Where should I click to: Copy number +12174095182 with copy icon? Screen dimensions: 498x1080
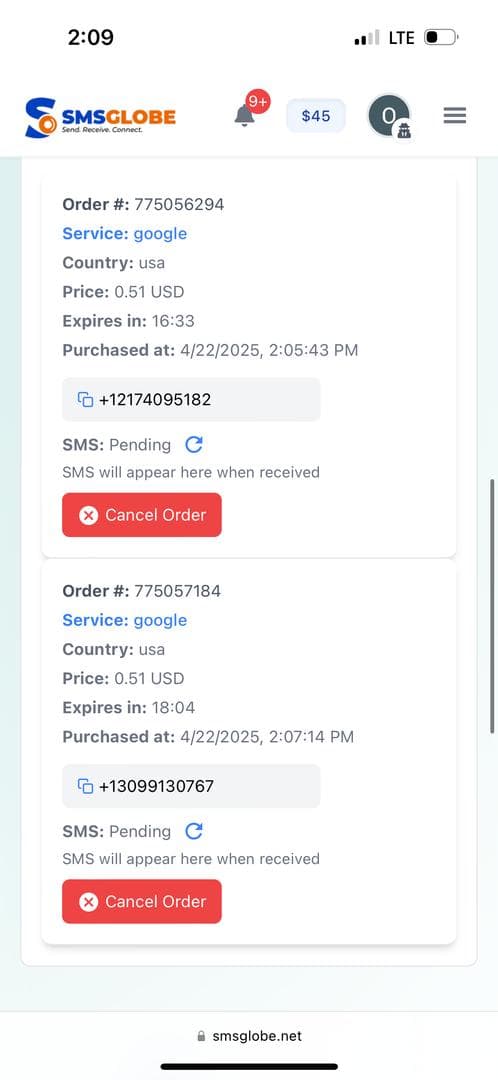pos(85,399)
